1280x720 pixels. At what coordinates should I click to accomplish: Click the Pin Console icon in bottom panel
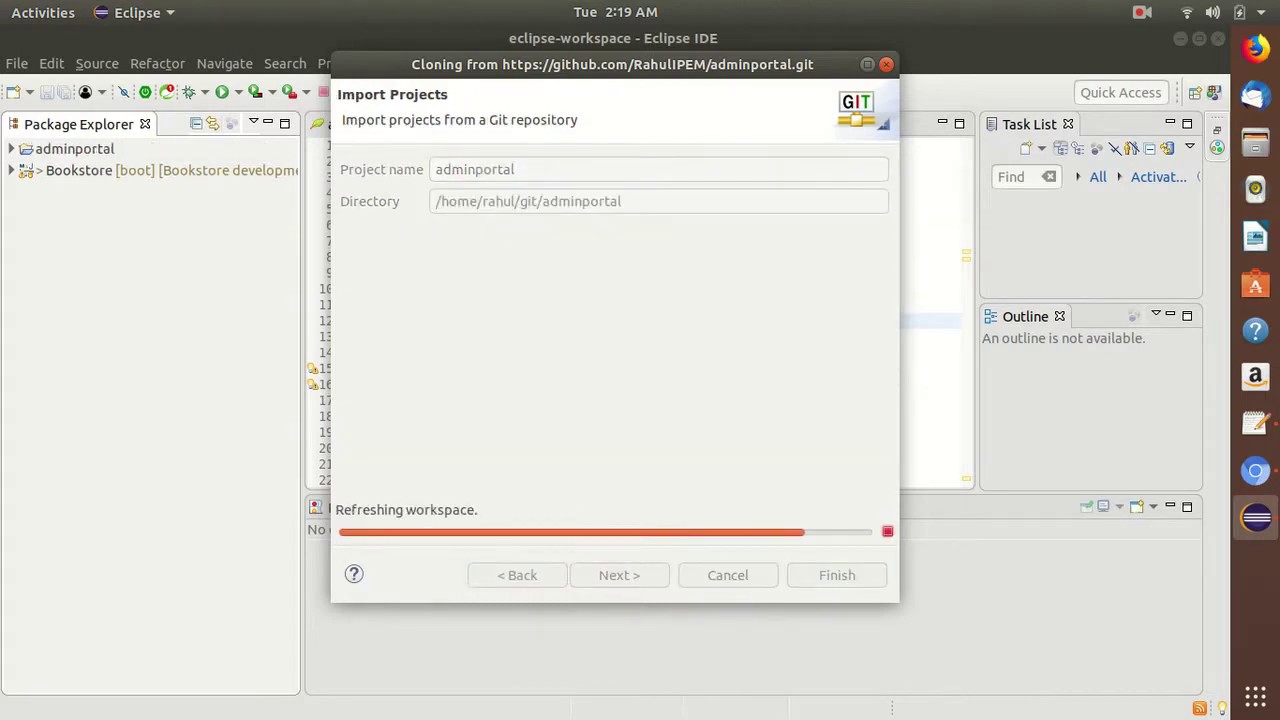pos(1086,506)
